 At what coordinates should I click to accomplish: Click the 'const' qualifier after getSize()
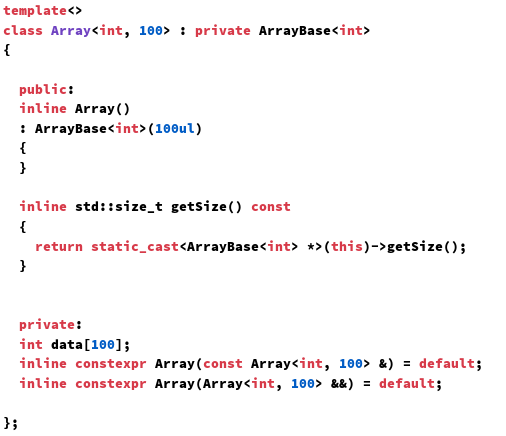tap(271, 207)
